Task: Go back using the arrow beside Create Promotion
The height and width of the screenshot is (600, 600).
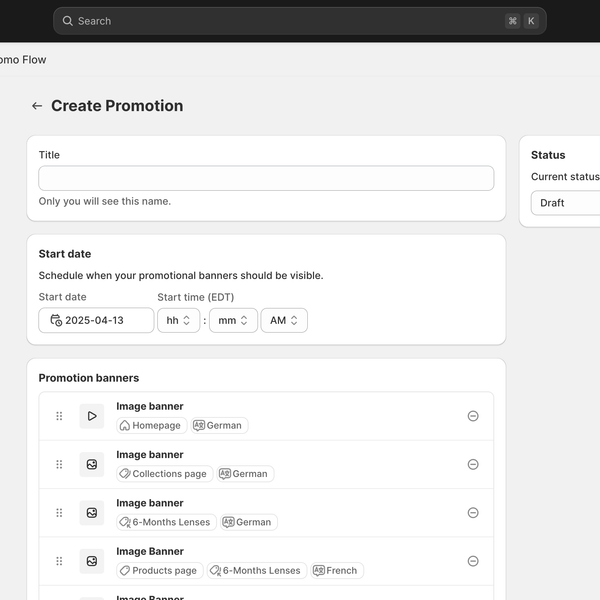Action: [x=37, y=106]
